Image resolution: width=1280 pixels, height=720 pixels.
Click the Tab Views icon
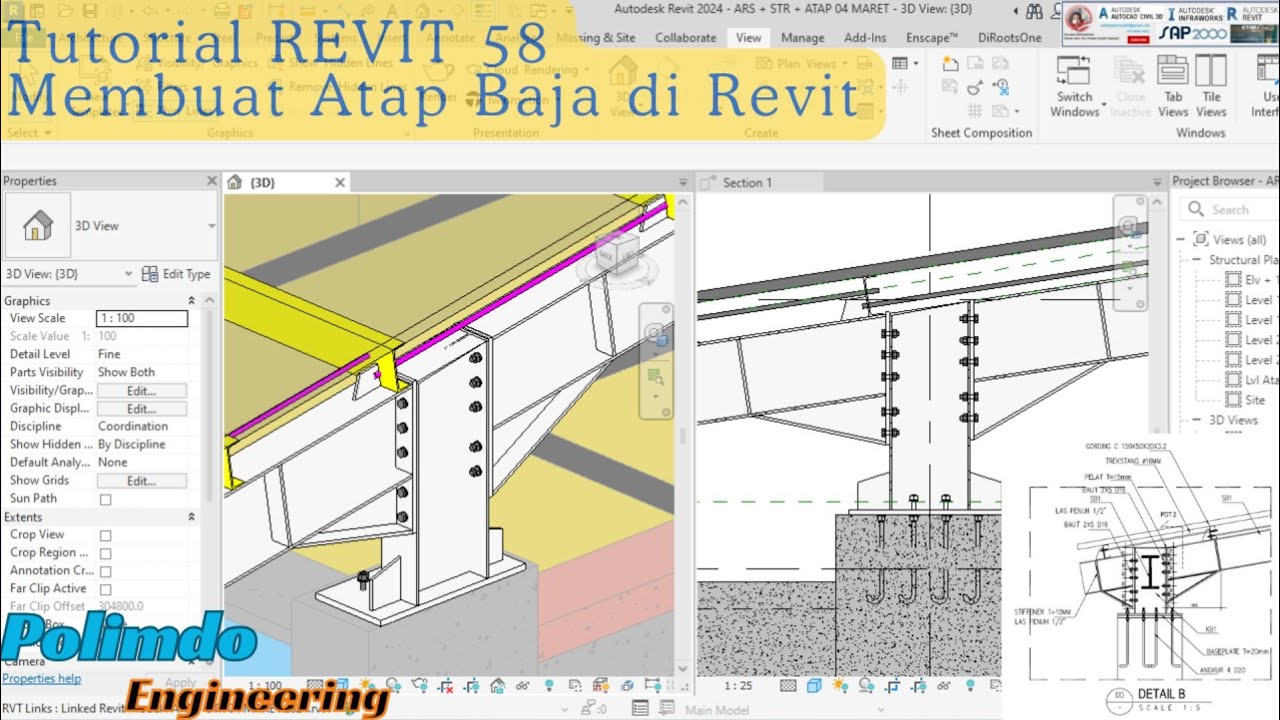(x=1173, y=70)
